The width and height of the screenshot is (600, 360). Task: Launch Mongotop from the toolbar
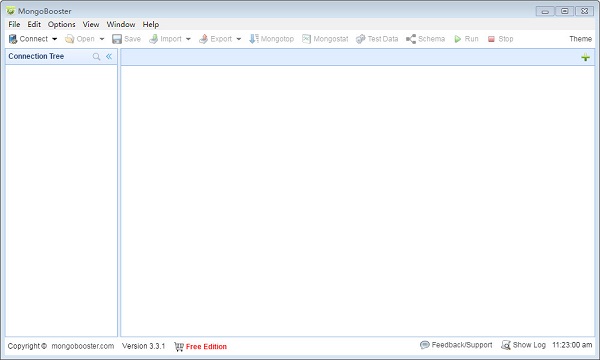click(271, 39)
